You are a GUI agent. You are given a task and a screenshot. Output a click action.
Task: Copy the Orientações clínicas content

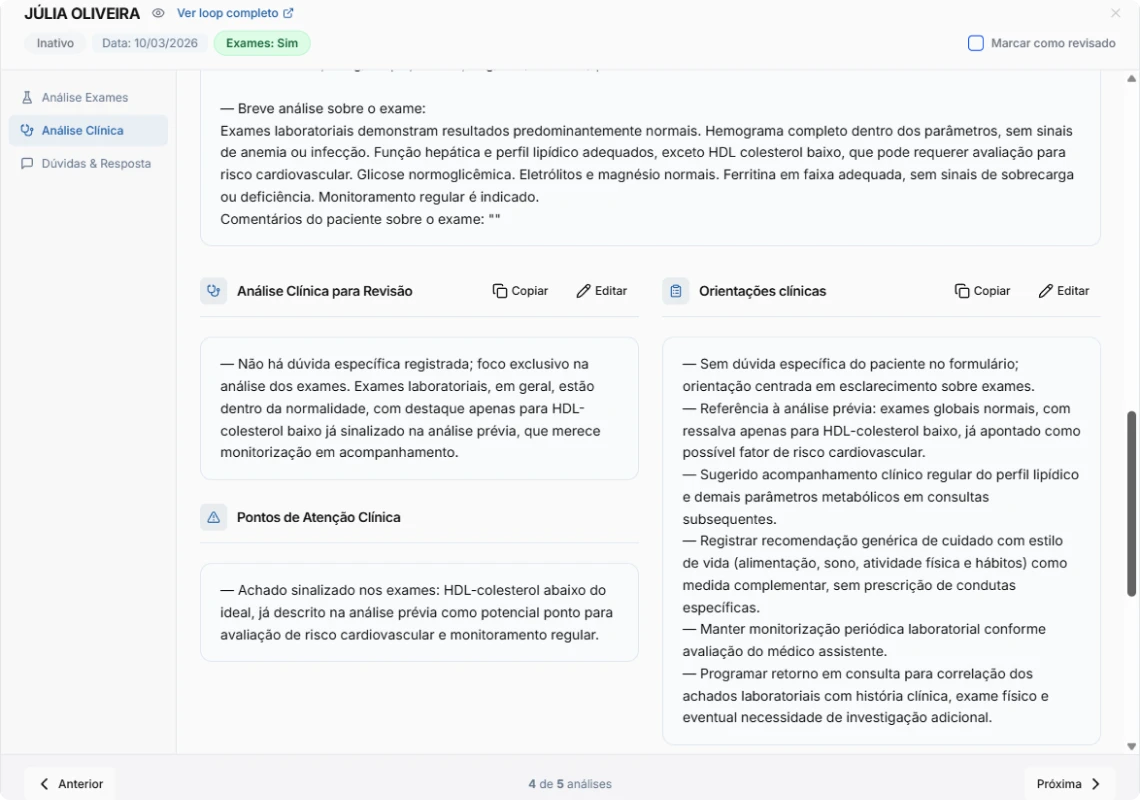(982, 291)
